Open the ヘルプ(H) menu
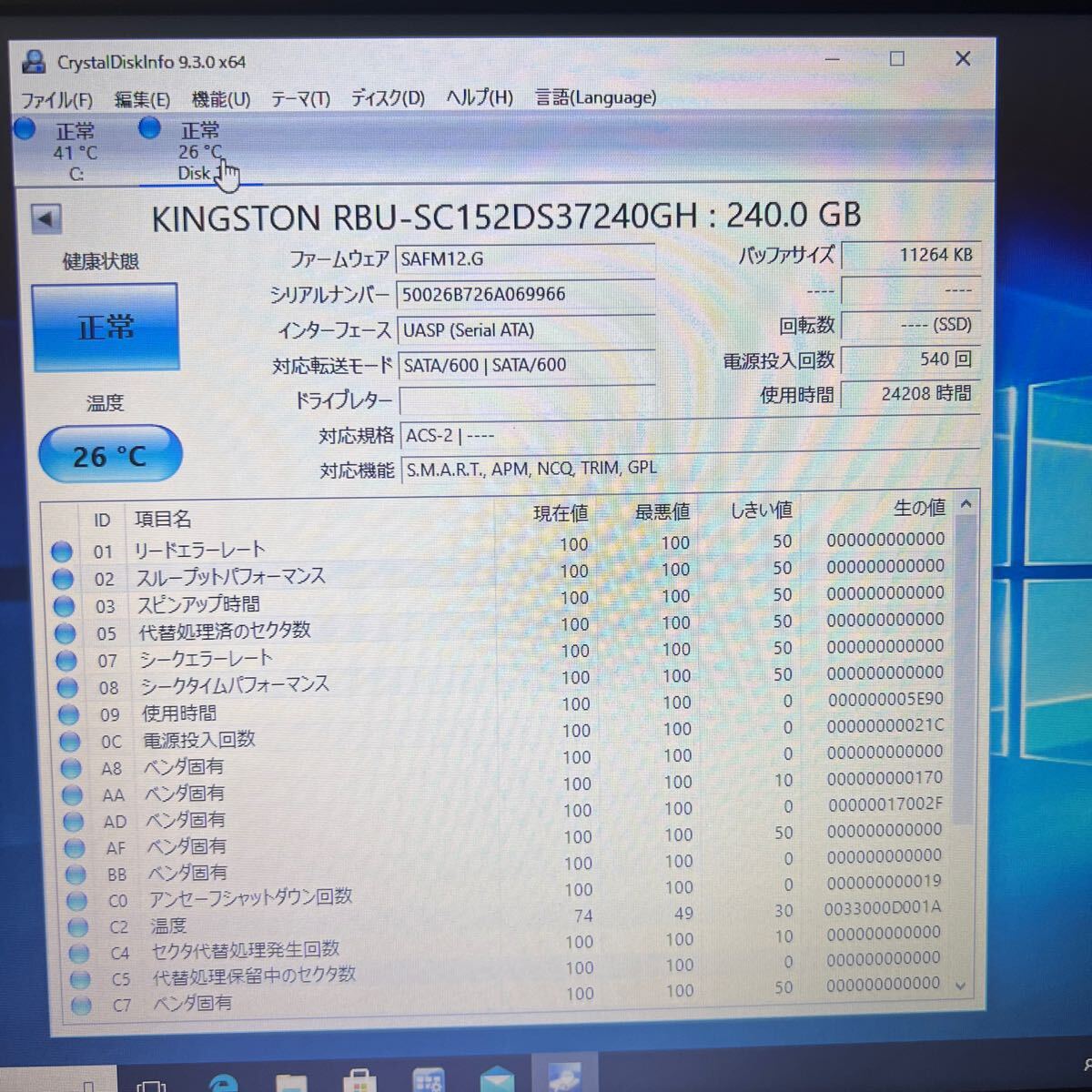Screen dimensions: 1092x1092 tap(480, 96)
